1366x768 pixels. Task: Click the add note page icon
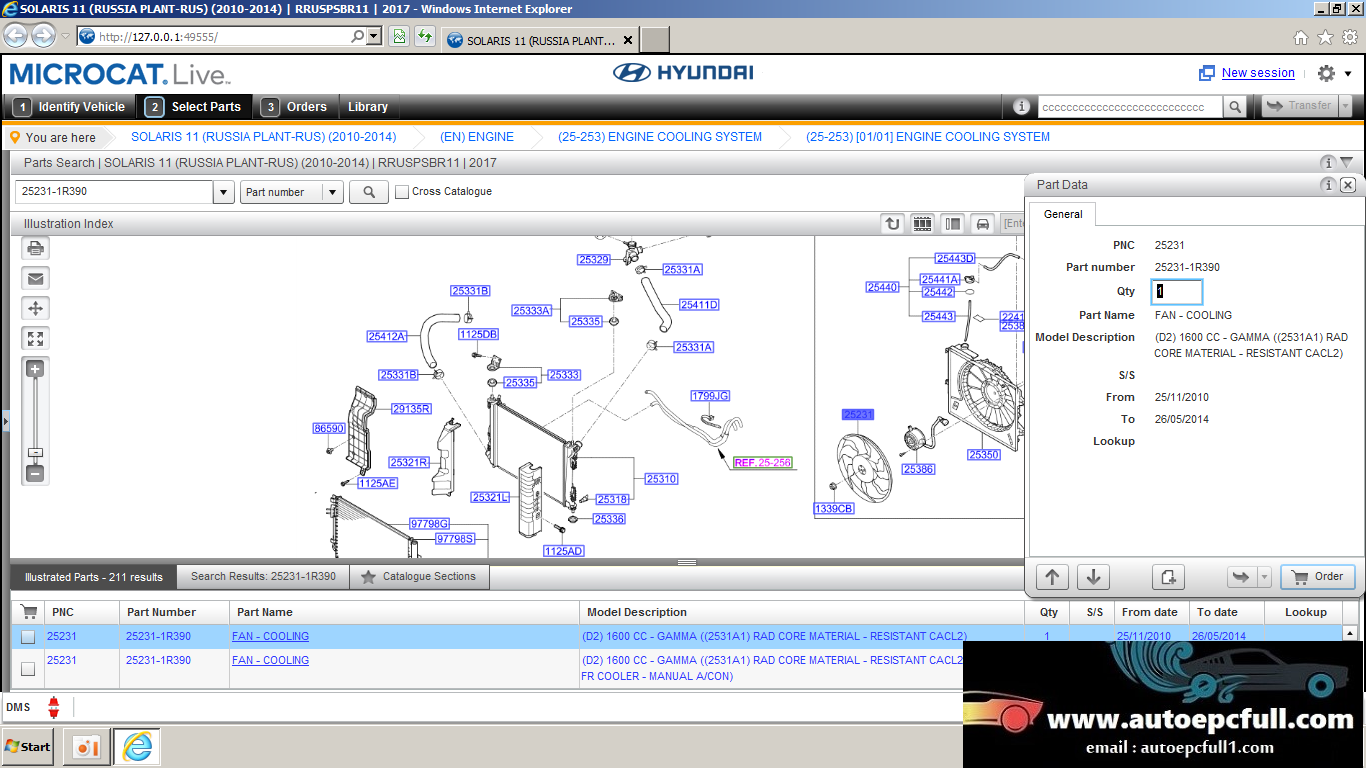click(x=1168, y=577)
